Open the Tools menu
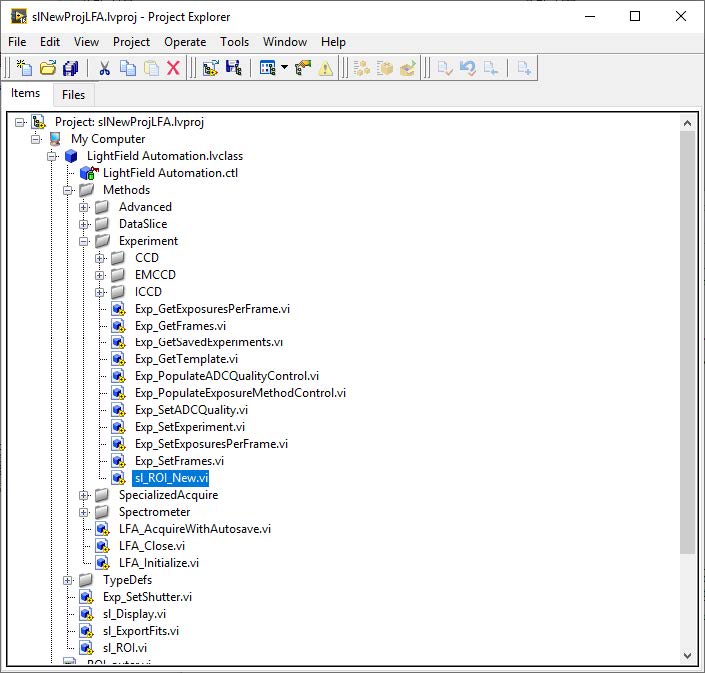Viewport: 705px width, 673px height. [x=234, y=42]
